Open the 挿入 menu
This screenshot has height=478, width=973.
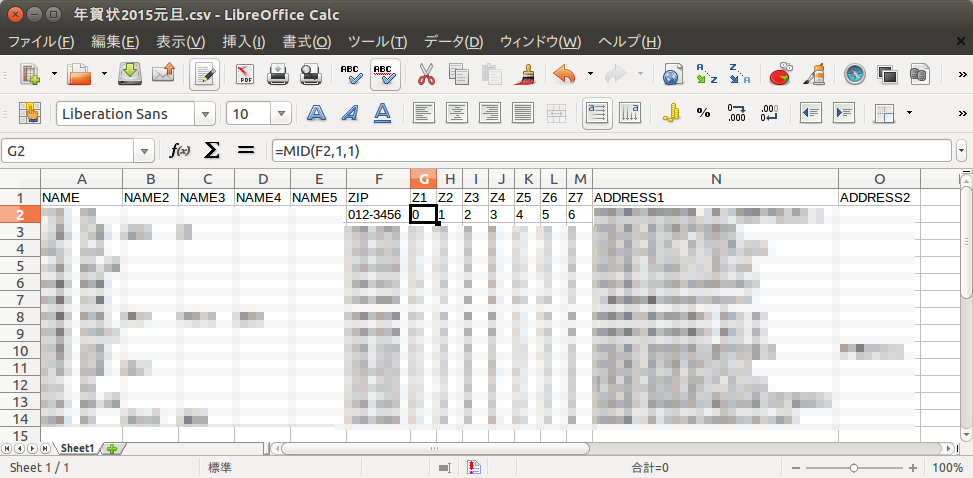click(244, 42)
